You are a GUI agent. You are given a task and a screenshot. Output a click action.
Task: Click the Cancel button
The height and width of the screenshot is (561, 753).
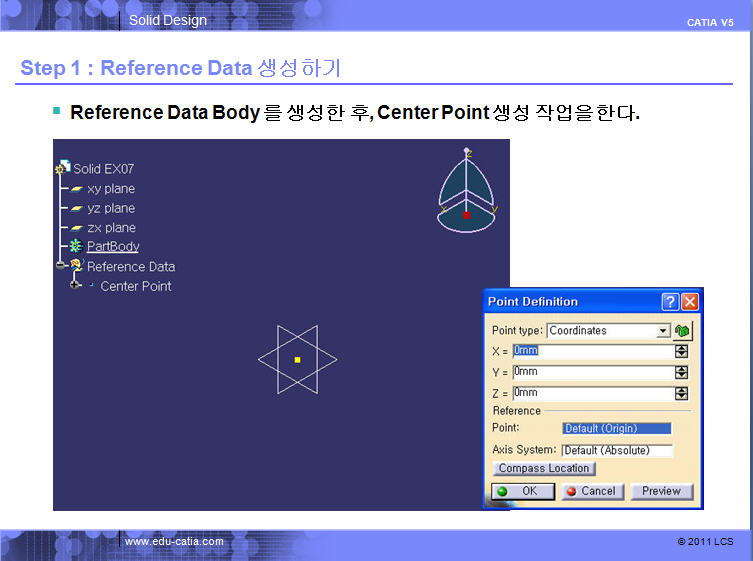[592, 491]
